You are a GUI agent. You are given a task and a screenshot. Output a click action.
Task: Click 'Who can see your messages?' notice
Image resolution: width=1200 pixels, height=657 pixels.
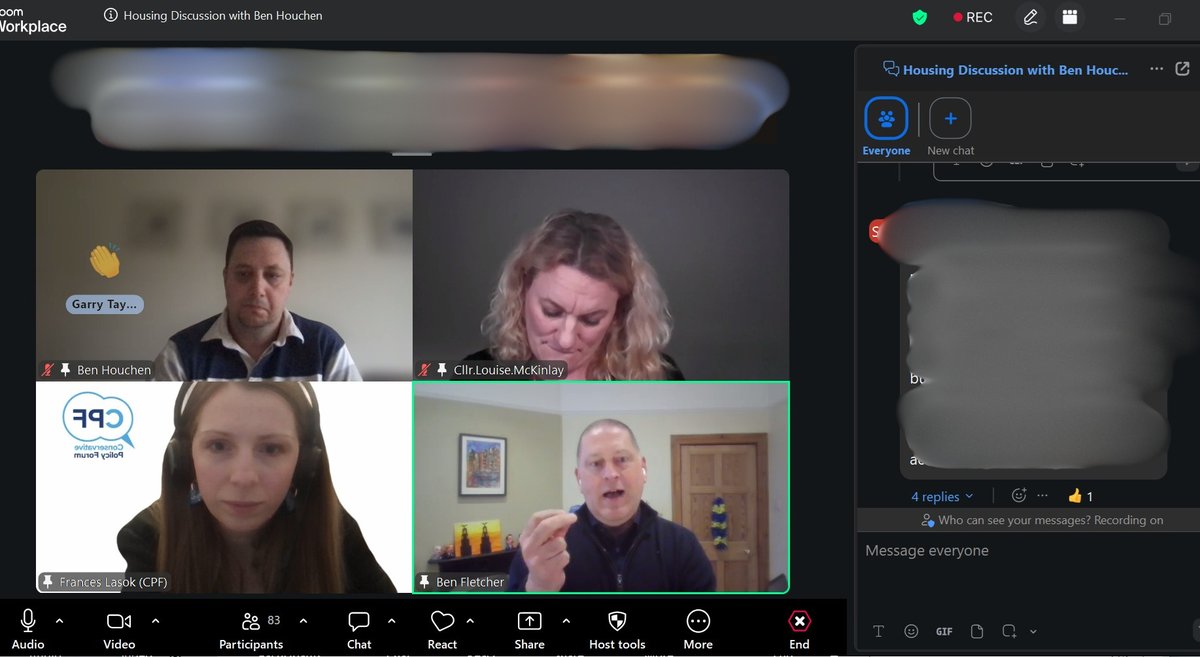click(x=1042, y=520)
